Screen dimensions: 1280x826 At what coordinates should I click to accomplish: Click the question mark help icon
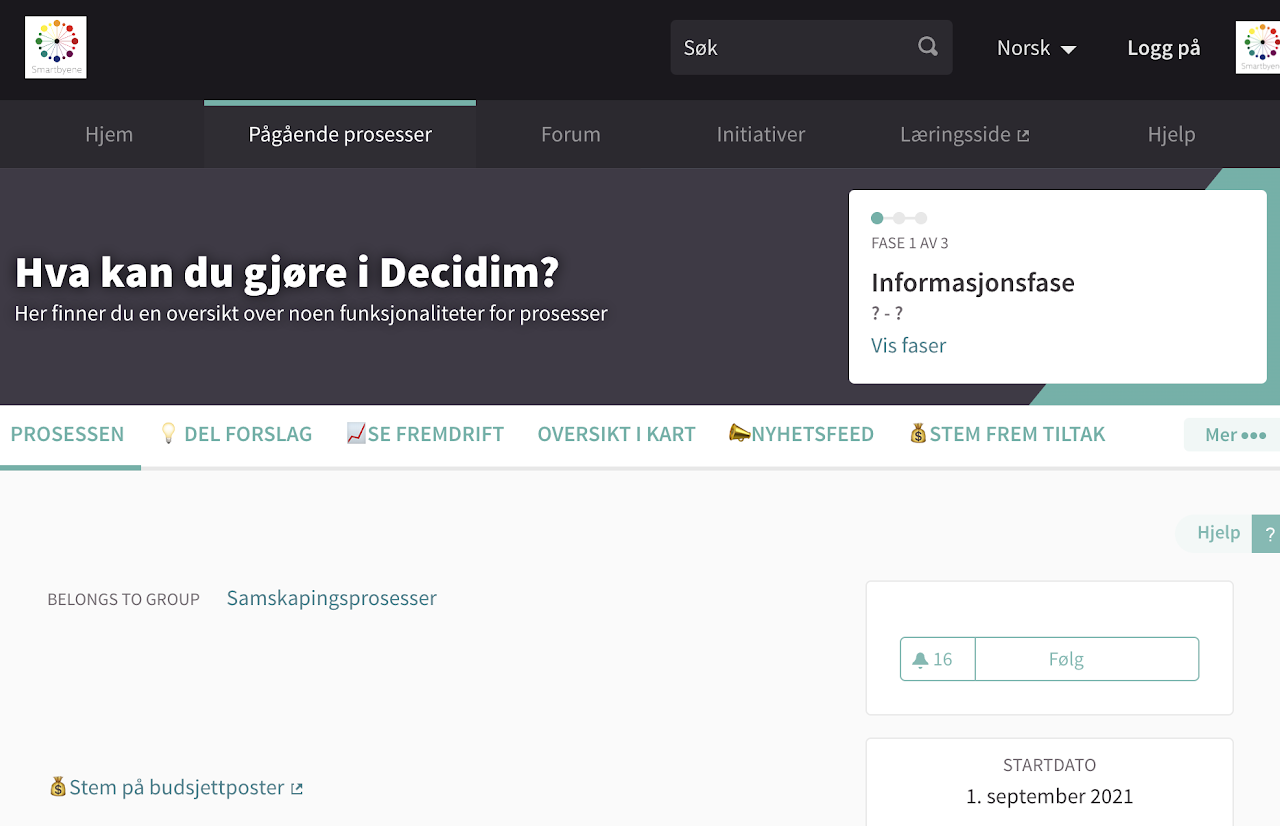tap(1266, 534)
